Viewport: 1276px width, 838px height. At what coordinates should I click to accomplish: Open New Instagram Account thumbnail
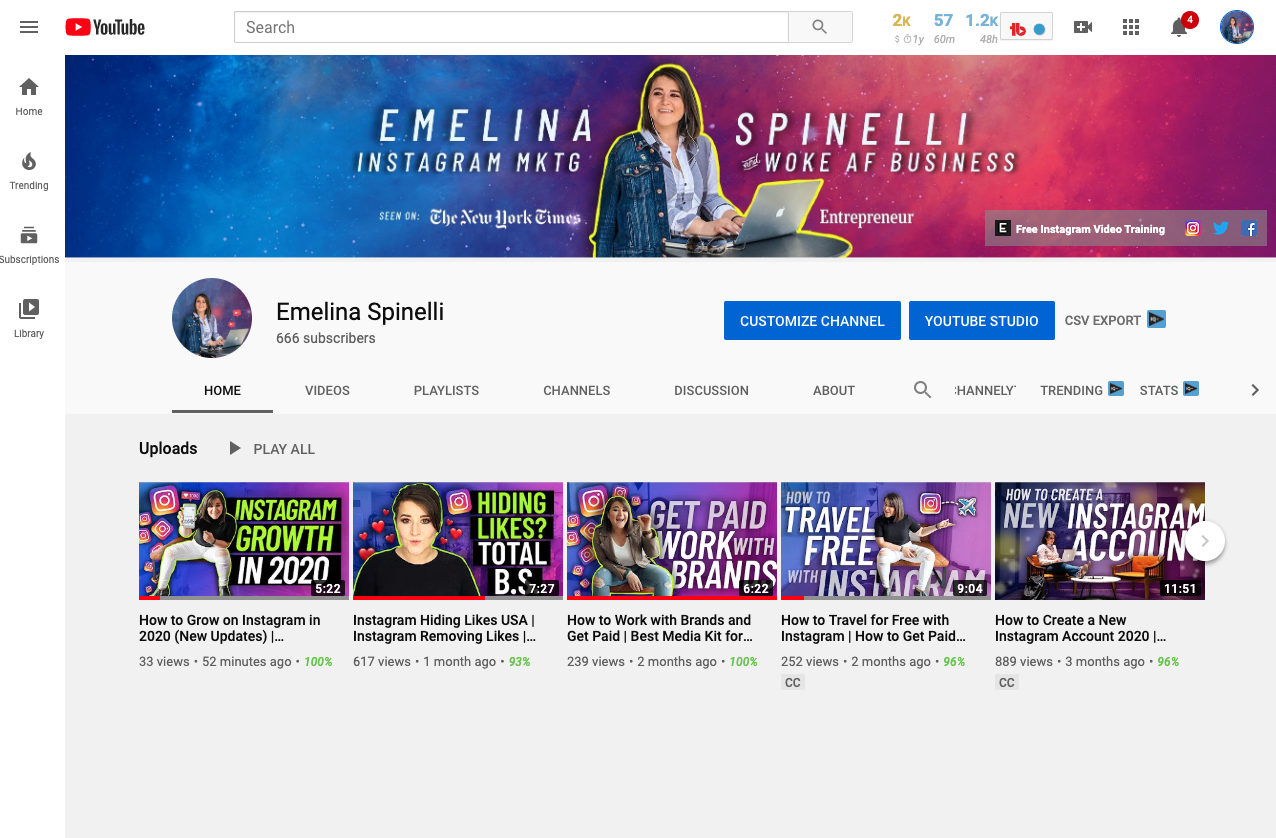pyautogui.click(x=1100, y=541)
